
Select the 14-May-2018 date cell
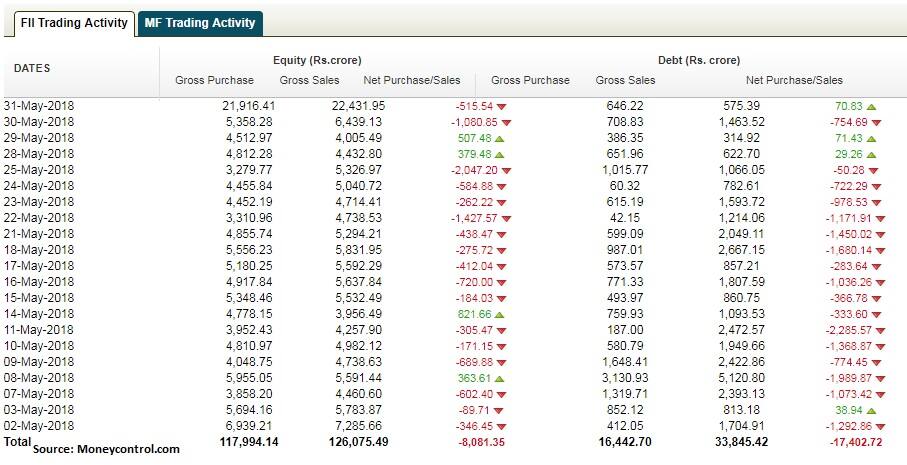39,314
